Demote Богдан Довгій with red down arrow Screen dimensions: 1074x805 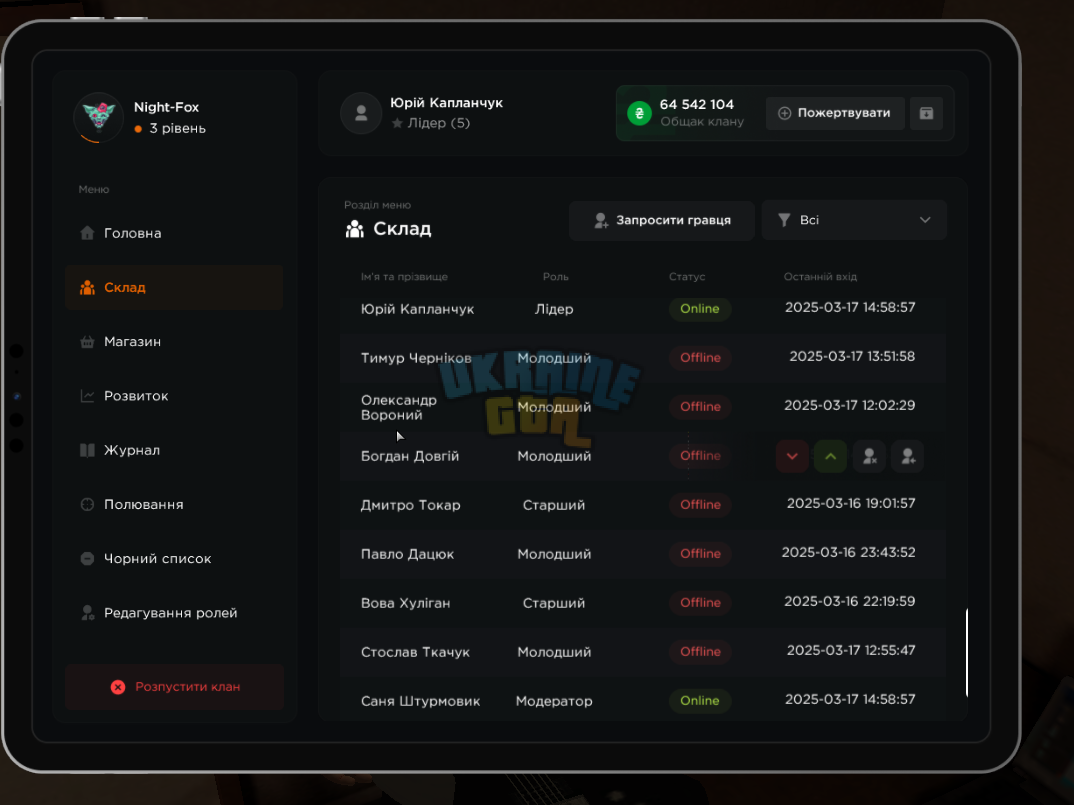(x=792, y=456)
